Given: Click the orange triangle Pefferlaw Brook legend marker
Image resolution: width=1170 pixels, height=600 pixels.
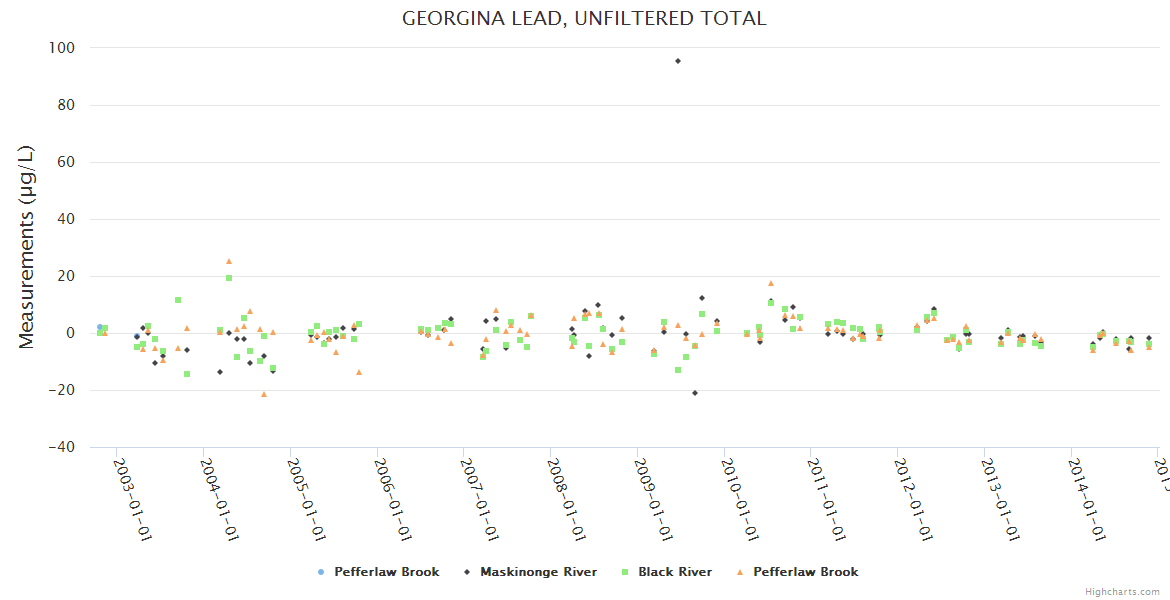Looking at the screenshot, I should [x=740, y=572].
